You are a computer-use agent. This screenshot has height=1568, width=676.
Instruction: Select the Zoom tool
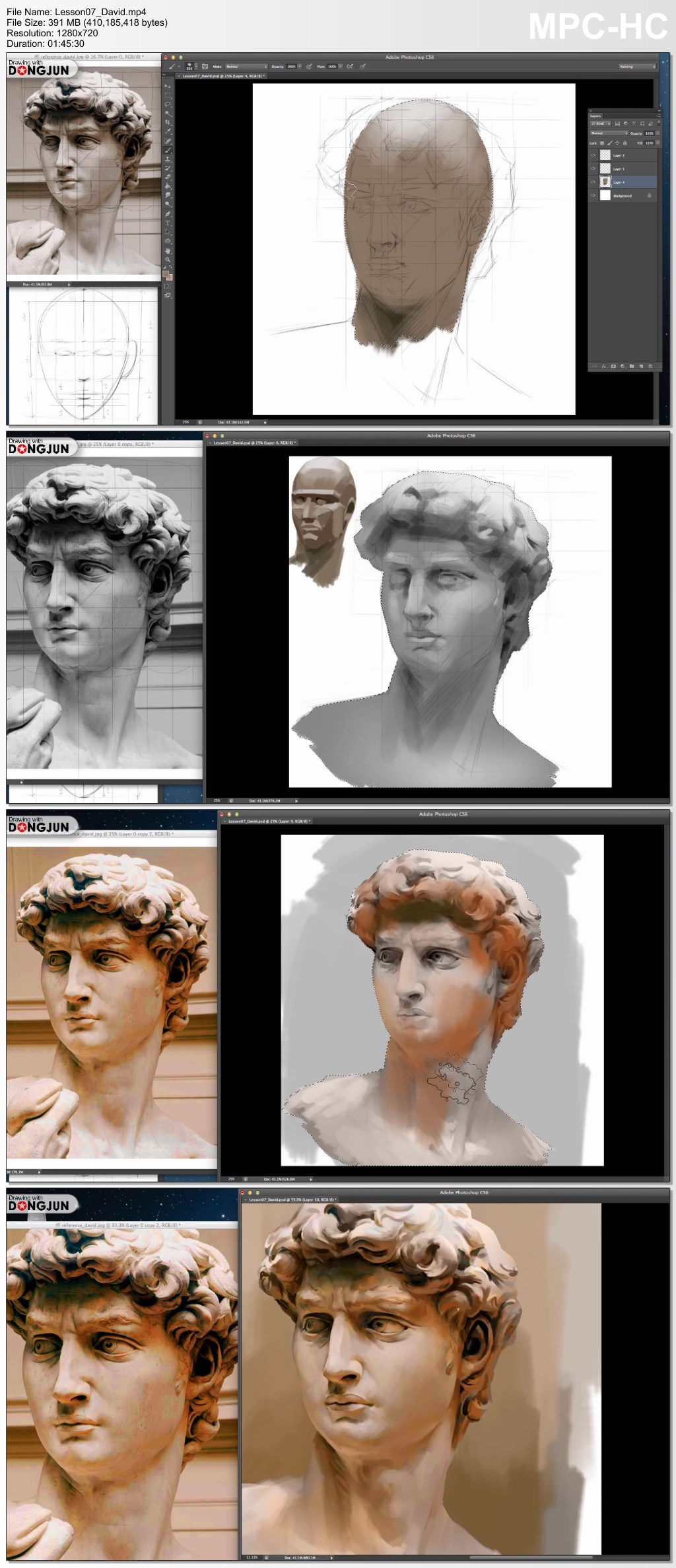coord(168,260)
